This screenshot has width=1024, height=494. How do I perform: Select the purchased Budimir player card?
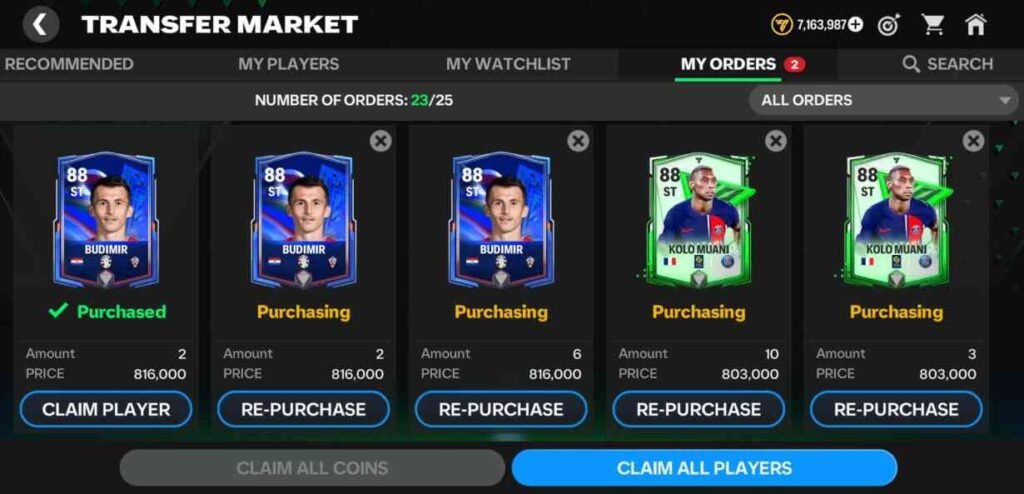click(x=106, y=220)
